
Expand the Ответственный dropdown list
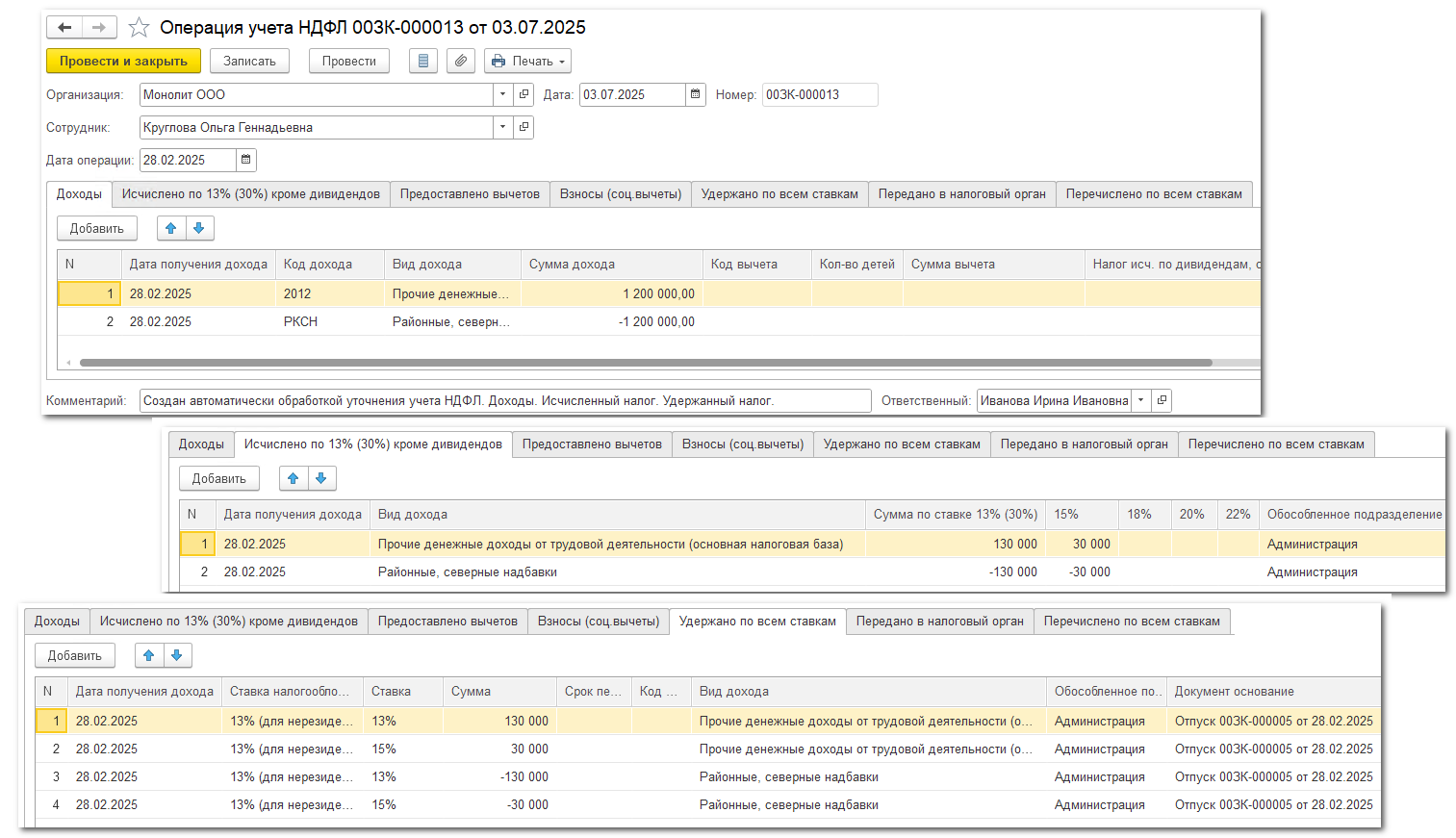[x=1140, y=400]
